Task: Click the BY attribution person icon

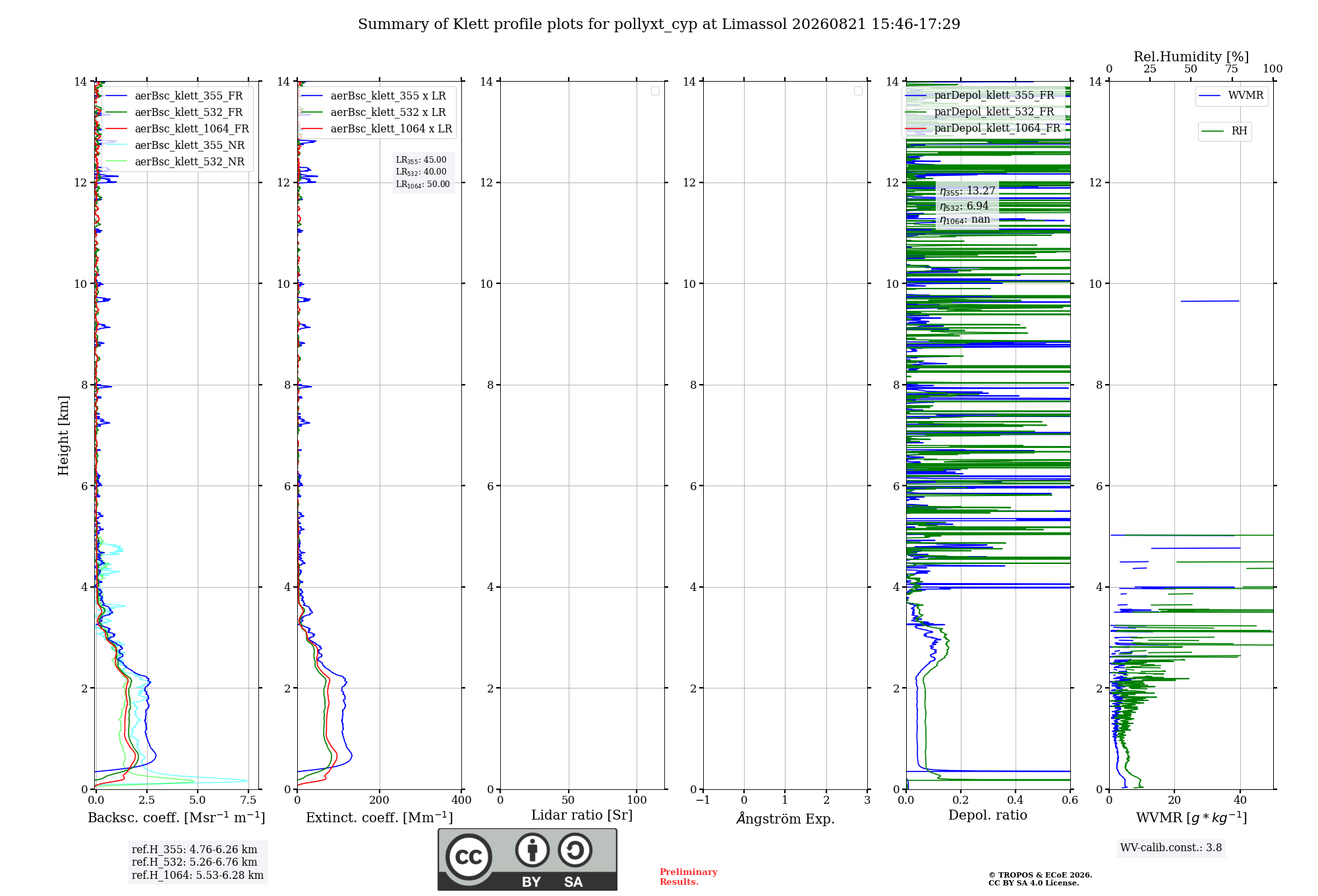Action: click(532, 850)
